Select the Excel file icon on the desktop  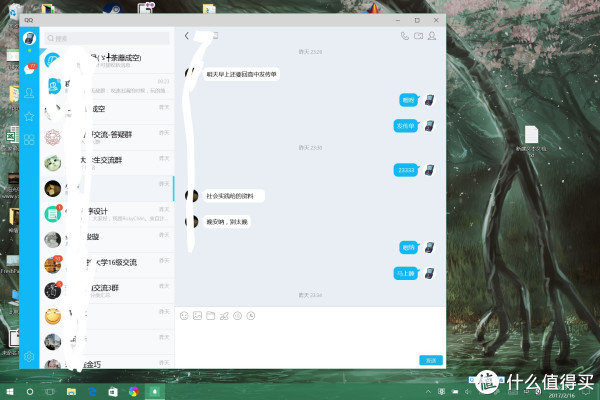(x=12, y=136)
